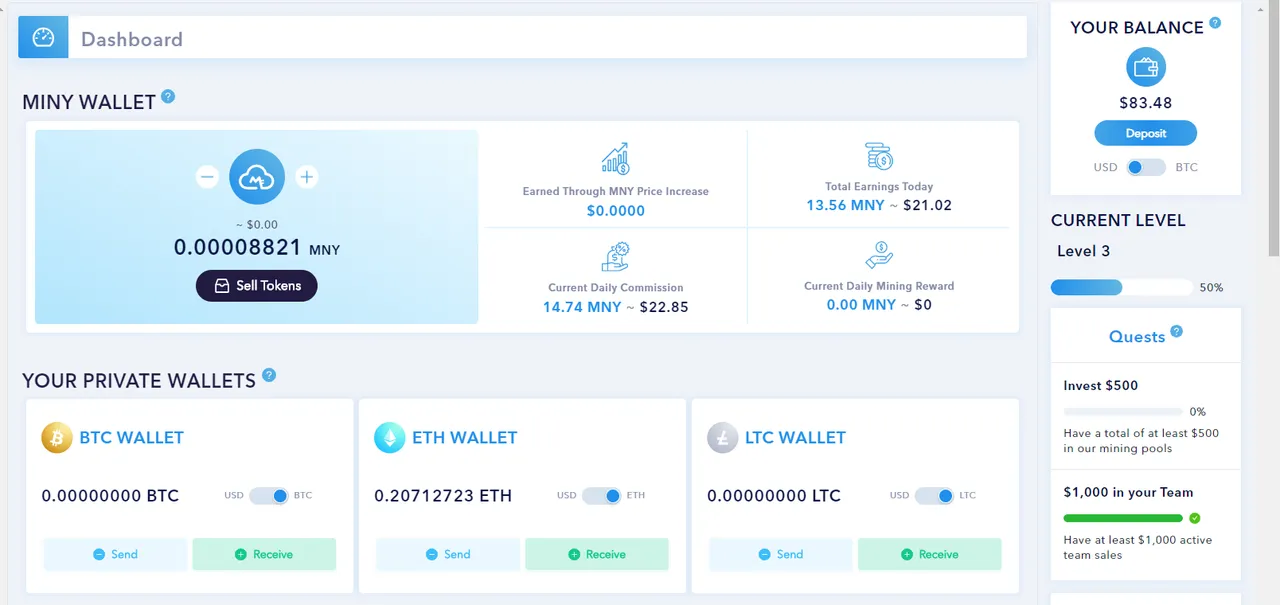
Task: Toggle USD/BTC switch under Your Balance
Action: tap(1146, 167)
